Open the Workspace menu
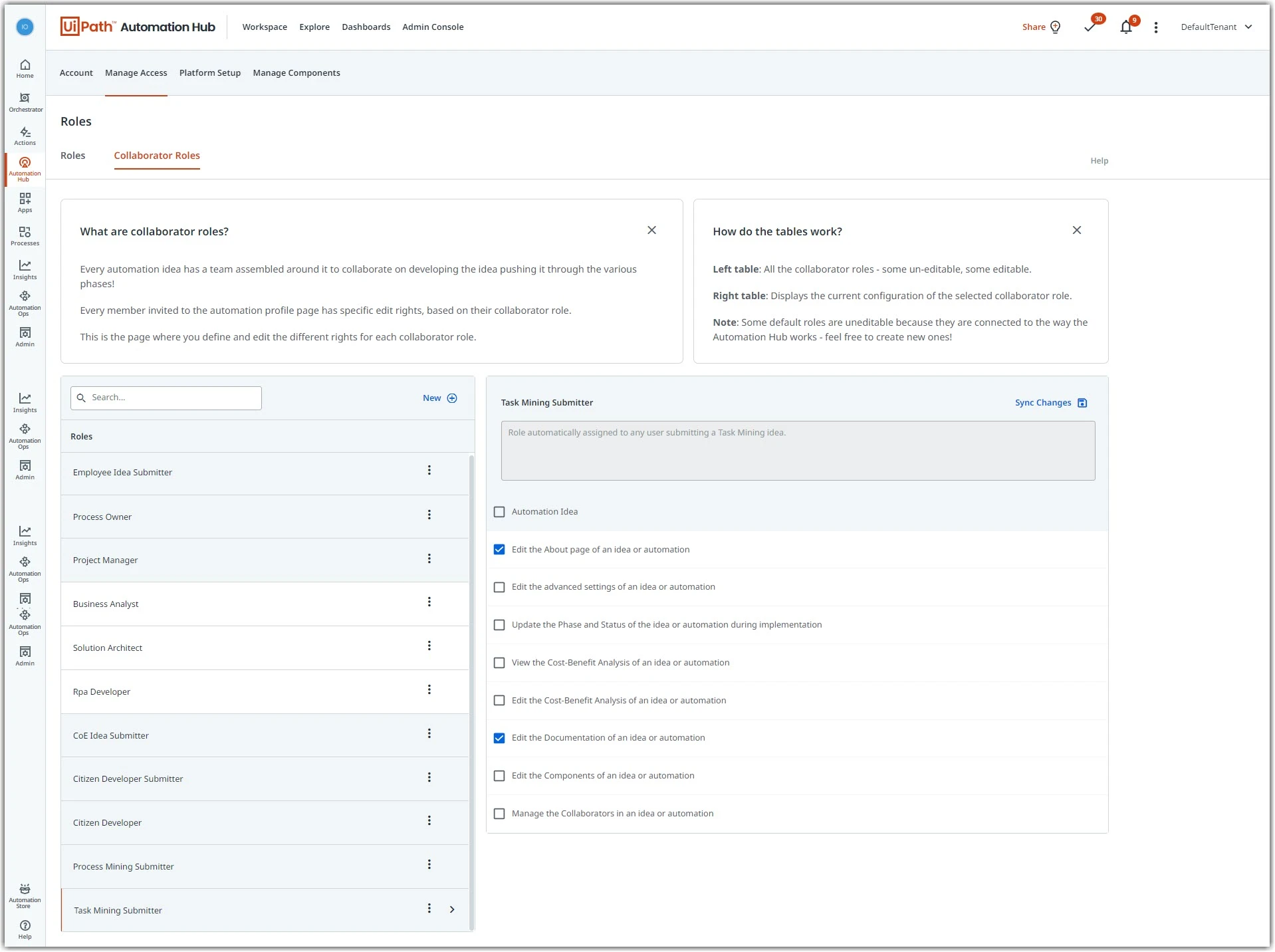This screenshot has height=952, width=1275. click(265, 27)
